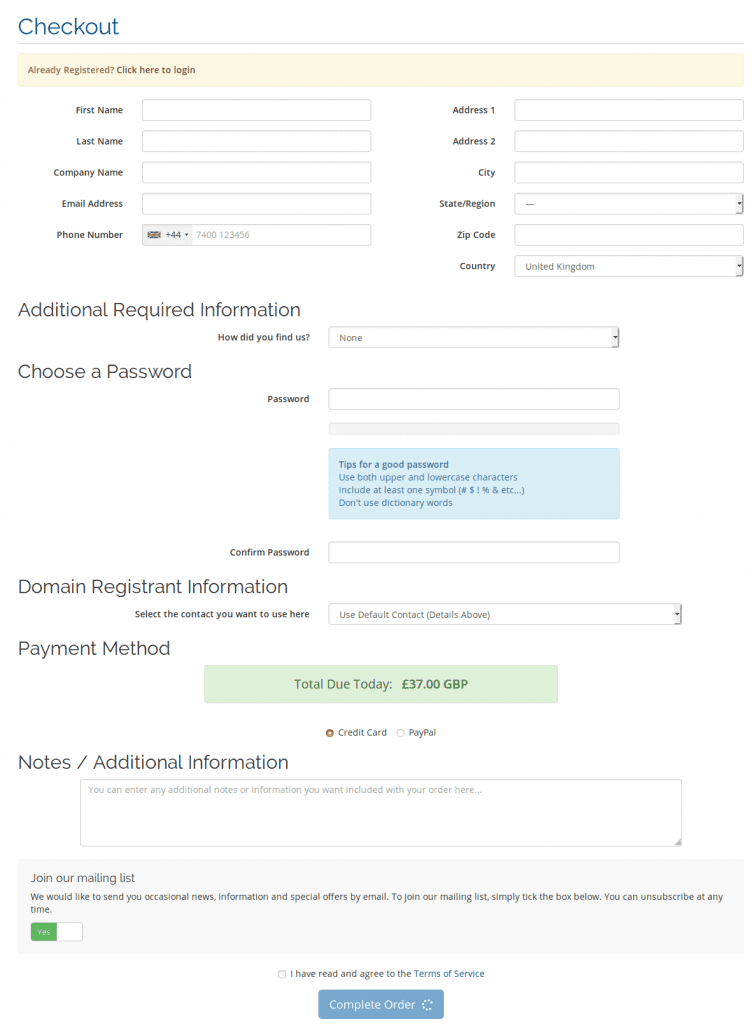
Task: Focus the First Name field
Action: [257, 110]
